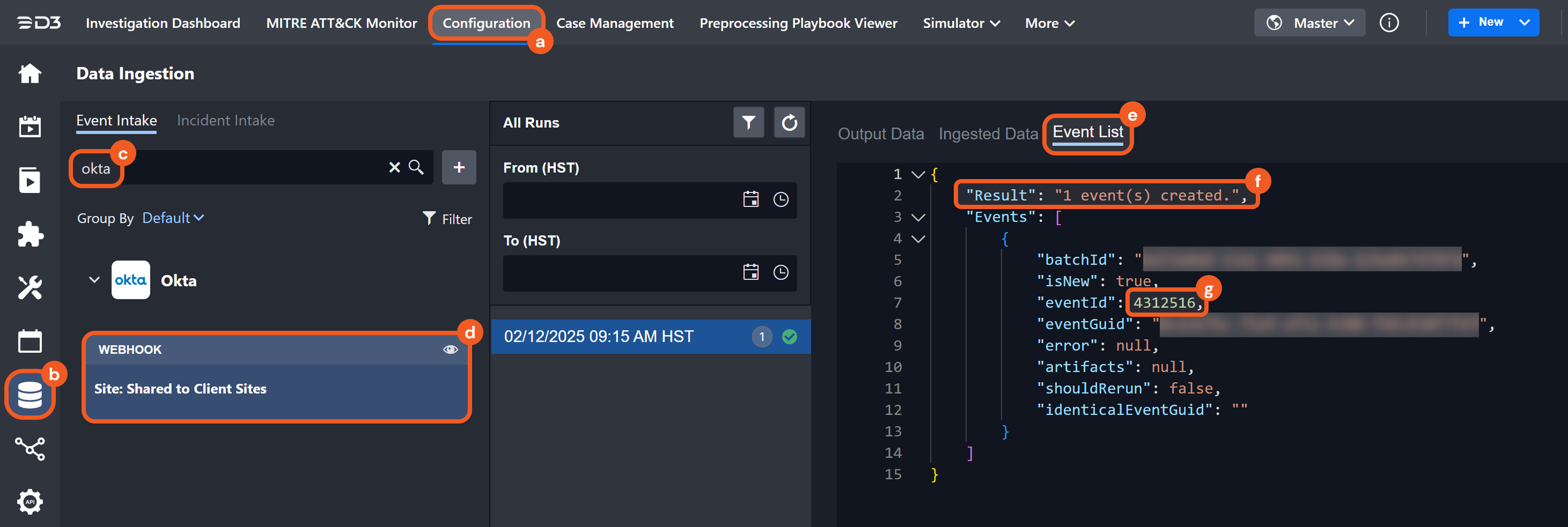
Task: Open the integrations puzzle piece icon
Action: 29,234
